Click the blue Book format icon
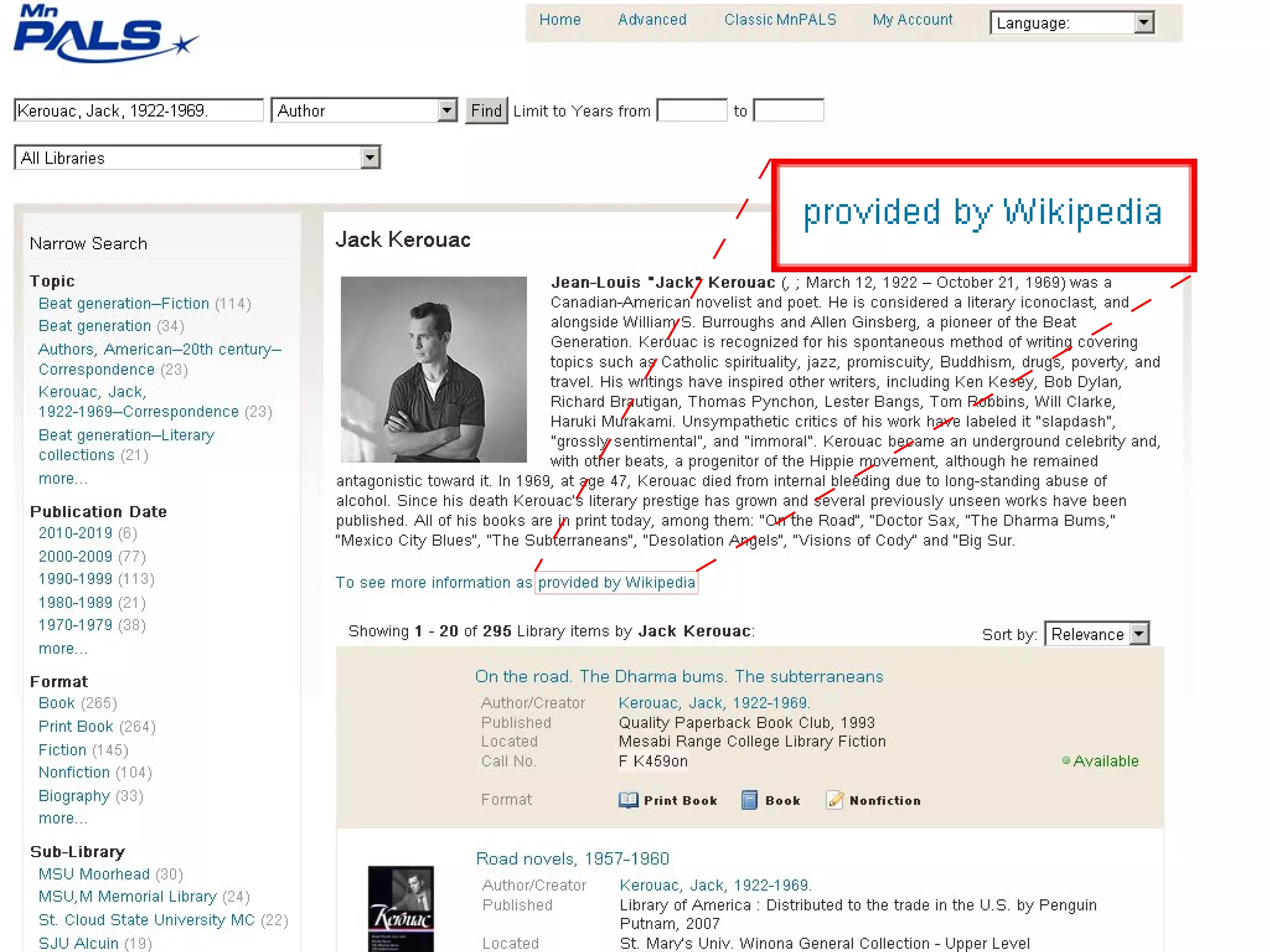This screenshot has width=1270, height=952. point(749,800)
